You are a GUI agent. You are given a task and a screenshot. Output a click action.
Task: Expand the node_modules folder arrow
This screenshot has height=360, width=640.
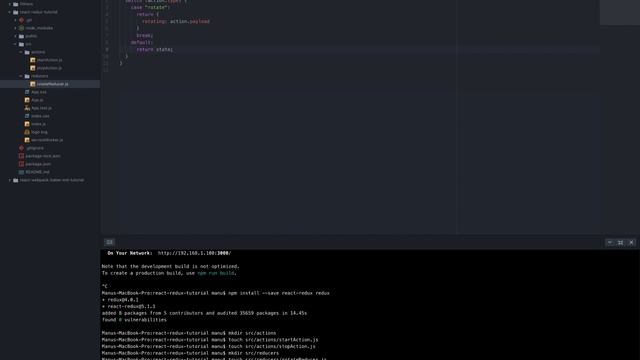click(x=16, y=28)
